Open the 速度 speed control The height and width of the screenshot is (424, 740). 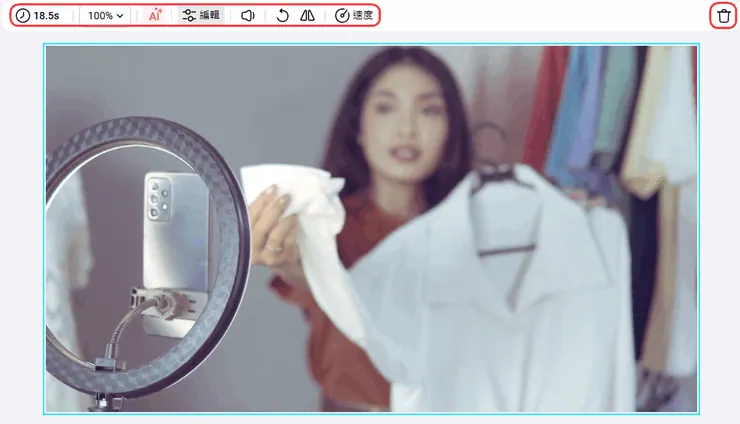[x=354, y=16]
